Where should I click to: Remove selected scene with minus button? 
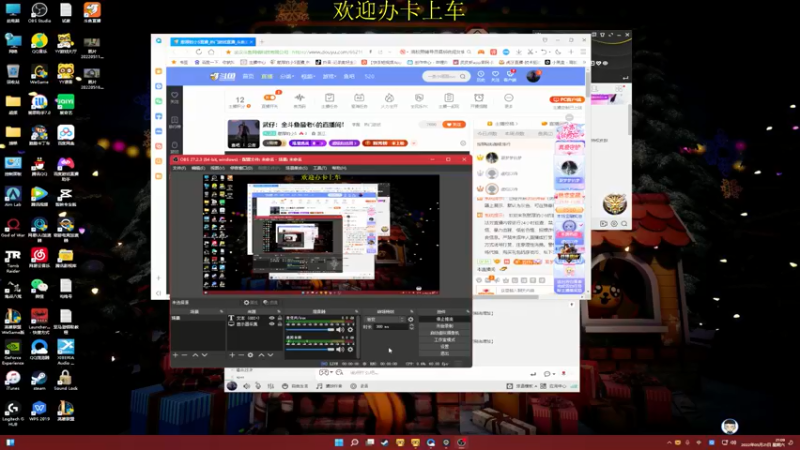(185, 355)
